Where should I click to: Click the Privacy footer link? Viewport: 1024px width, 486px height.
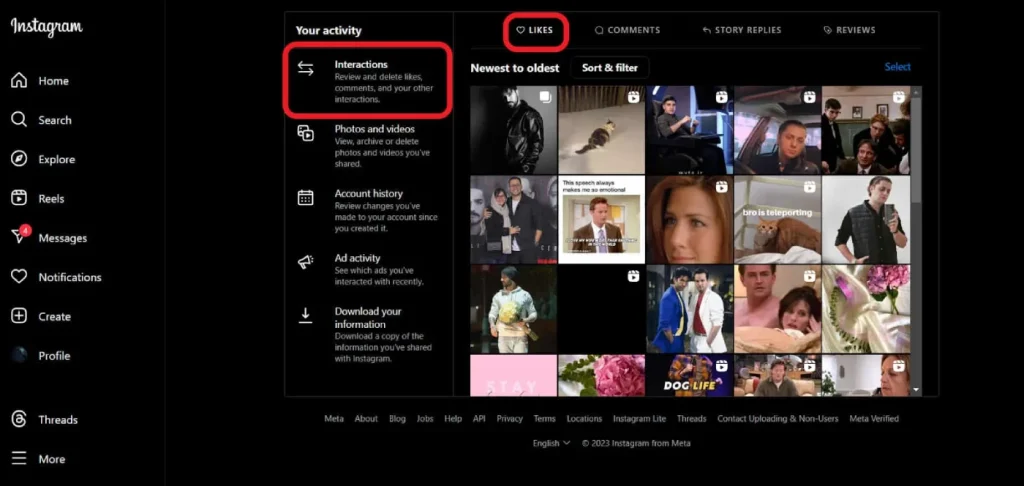coord(509,419)
